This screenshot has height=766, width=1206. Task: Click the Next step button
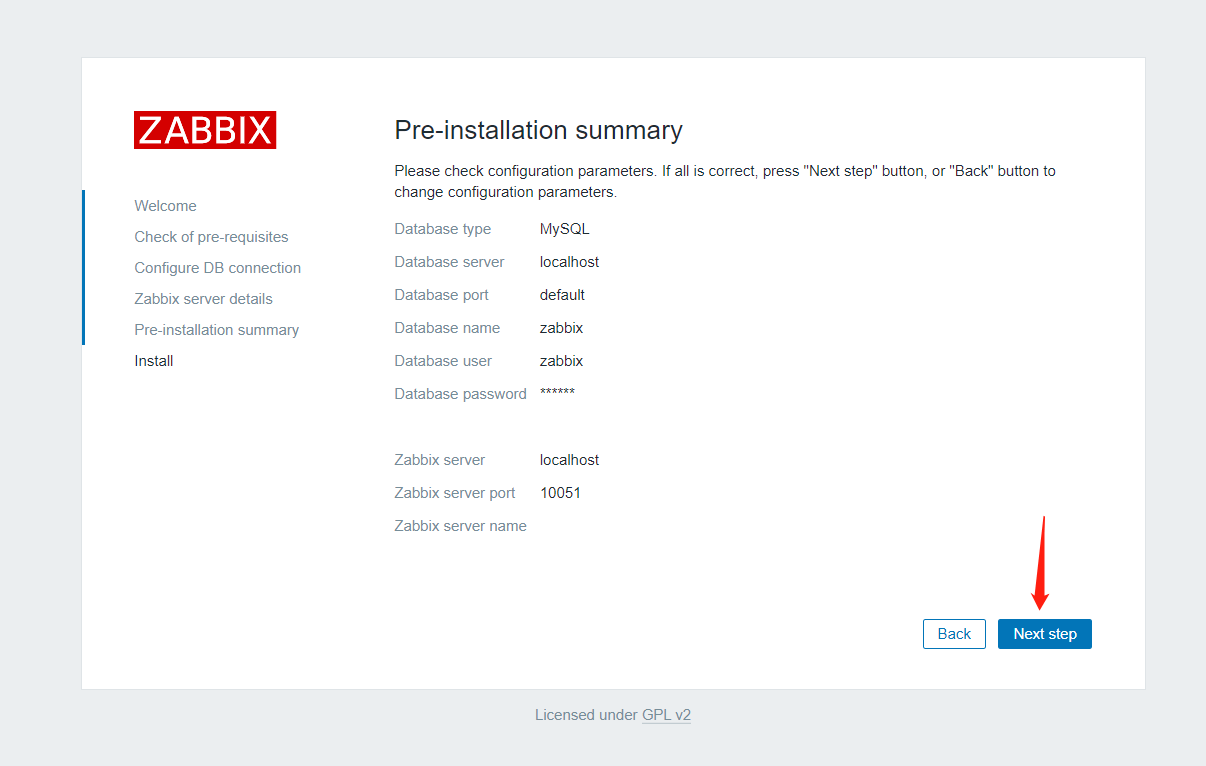1045,634
